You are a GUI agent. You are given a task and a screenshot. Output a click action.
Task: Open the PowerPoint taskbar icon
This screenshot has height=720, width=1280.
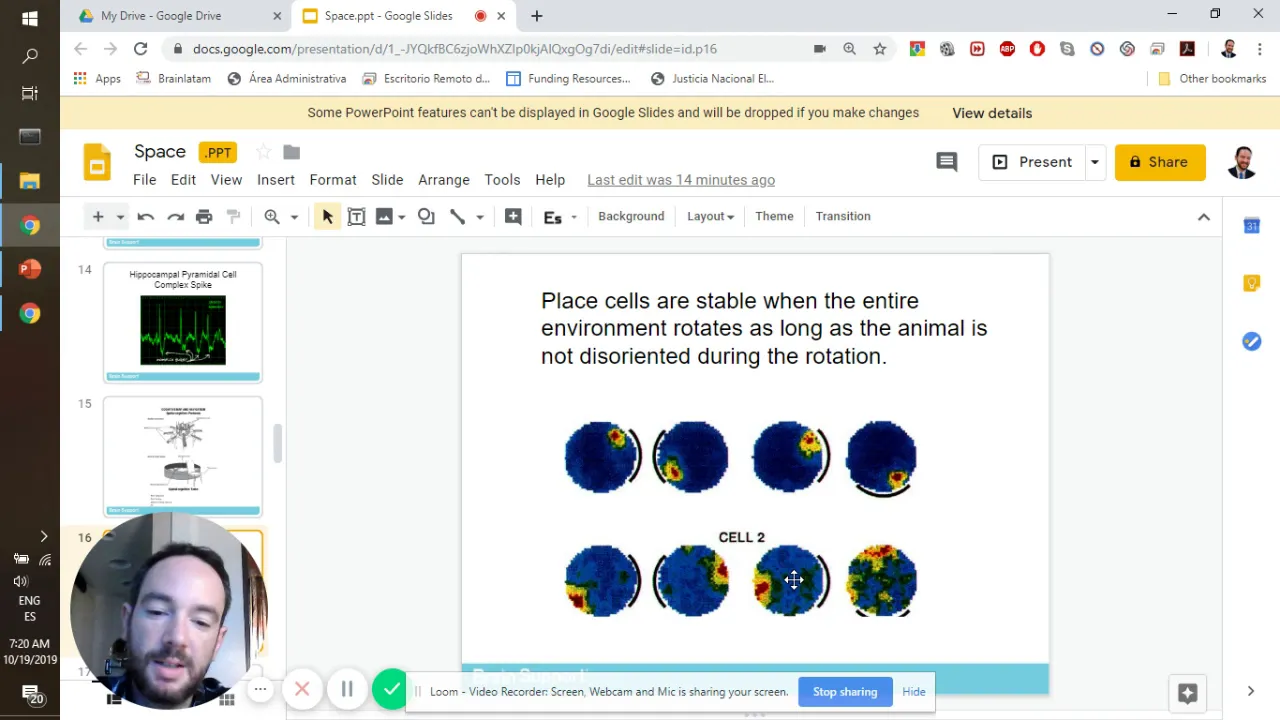[x=30, y=268]
